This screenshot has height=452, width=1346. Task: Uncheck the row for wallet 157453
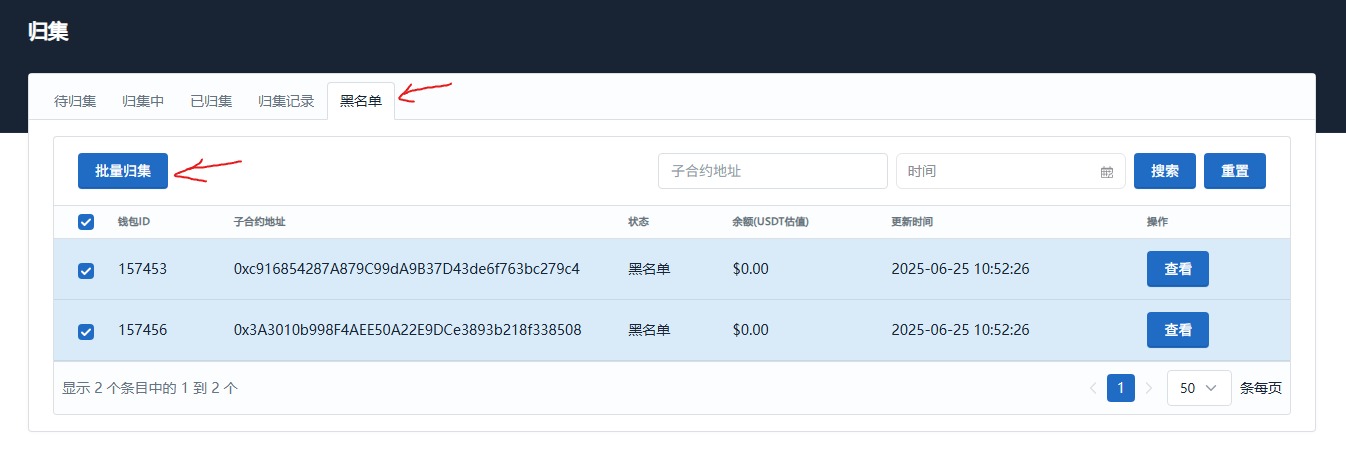pyautogui.click(x=86, y=270)
